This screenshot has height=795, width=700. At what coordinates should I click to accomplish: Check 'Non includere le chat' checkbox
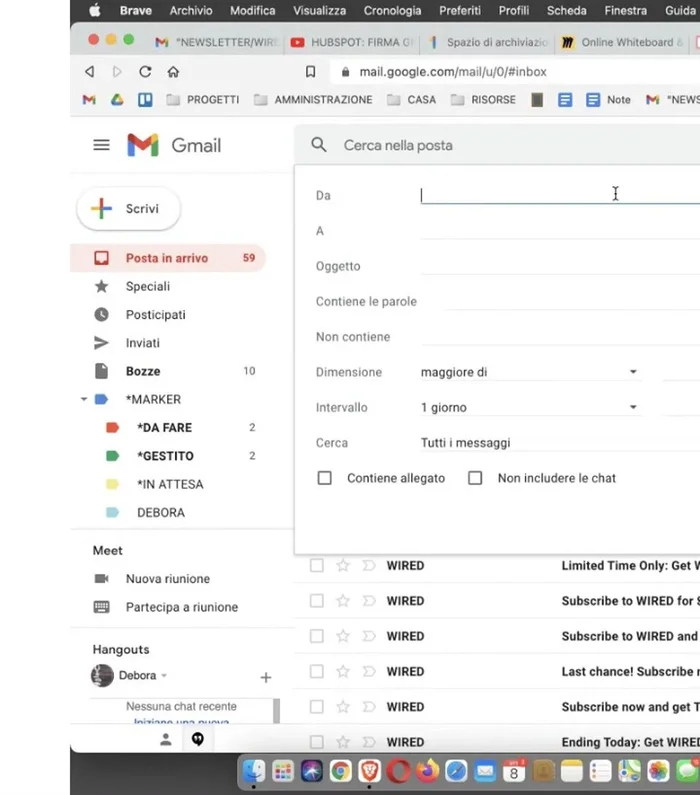pos(475,478)
